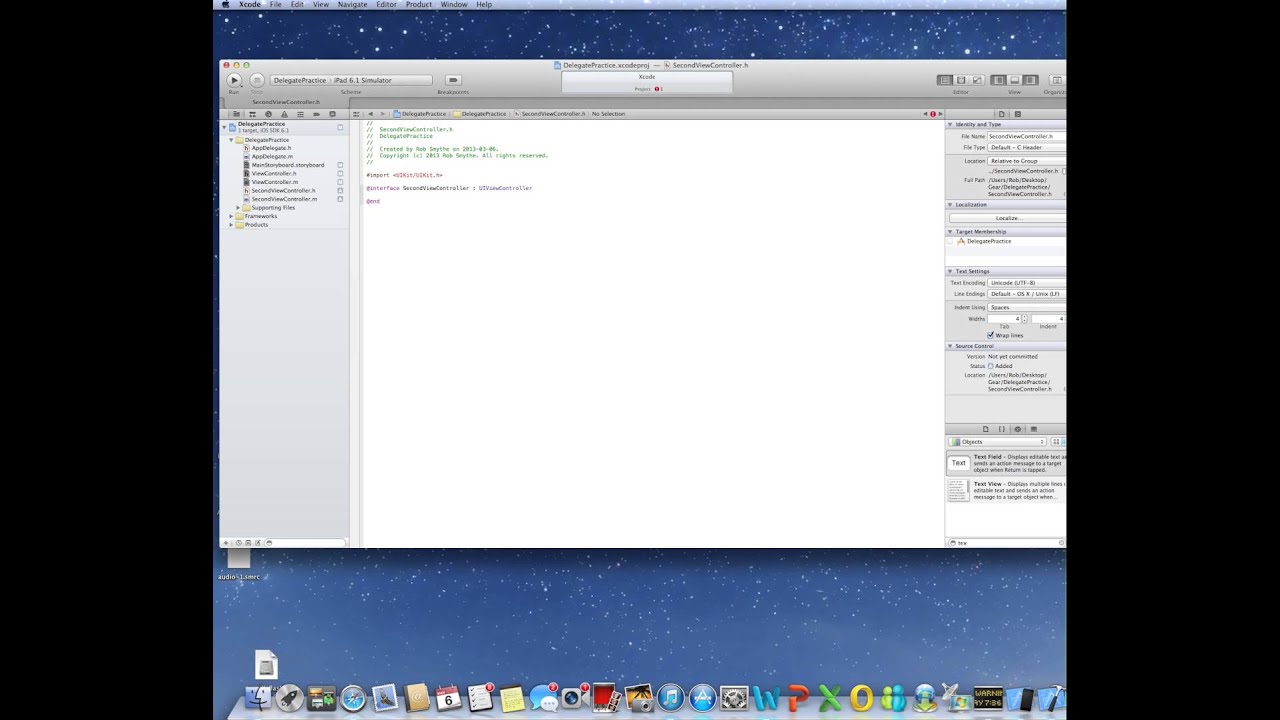
Task: Click No Selection in the jump bar
Action: 608,114
